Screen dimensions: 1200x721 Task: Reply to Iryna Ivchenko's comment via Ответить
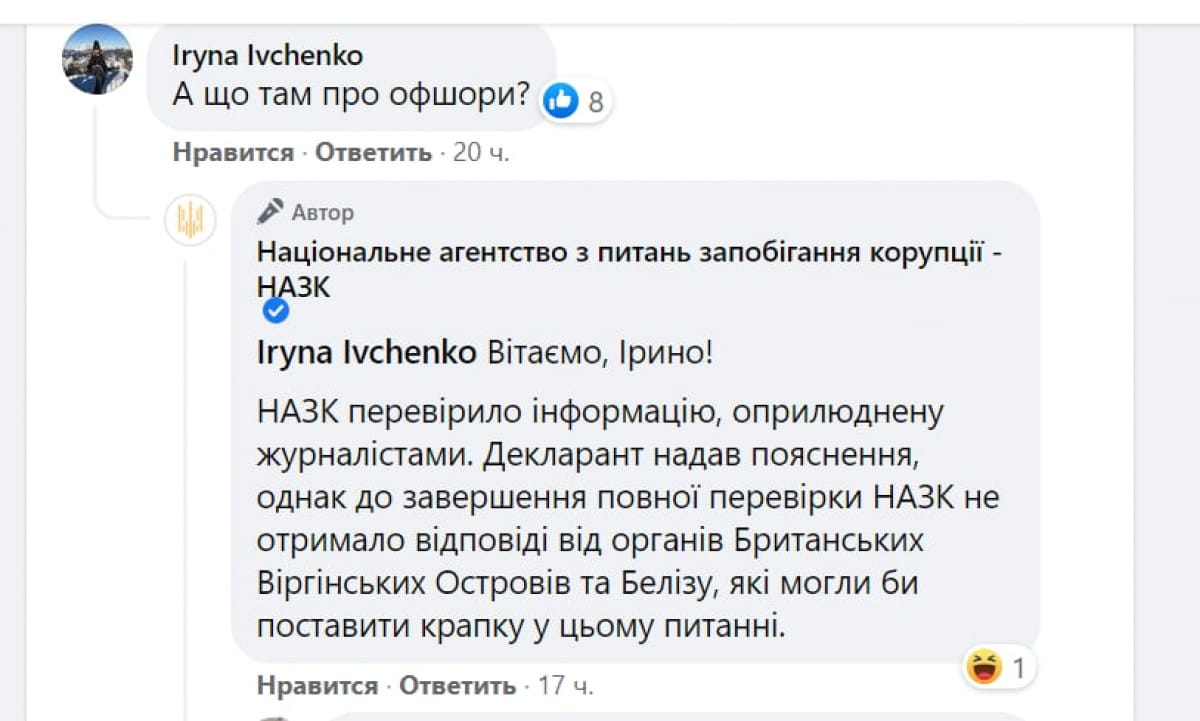click(374, 153)
